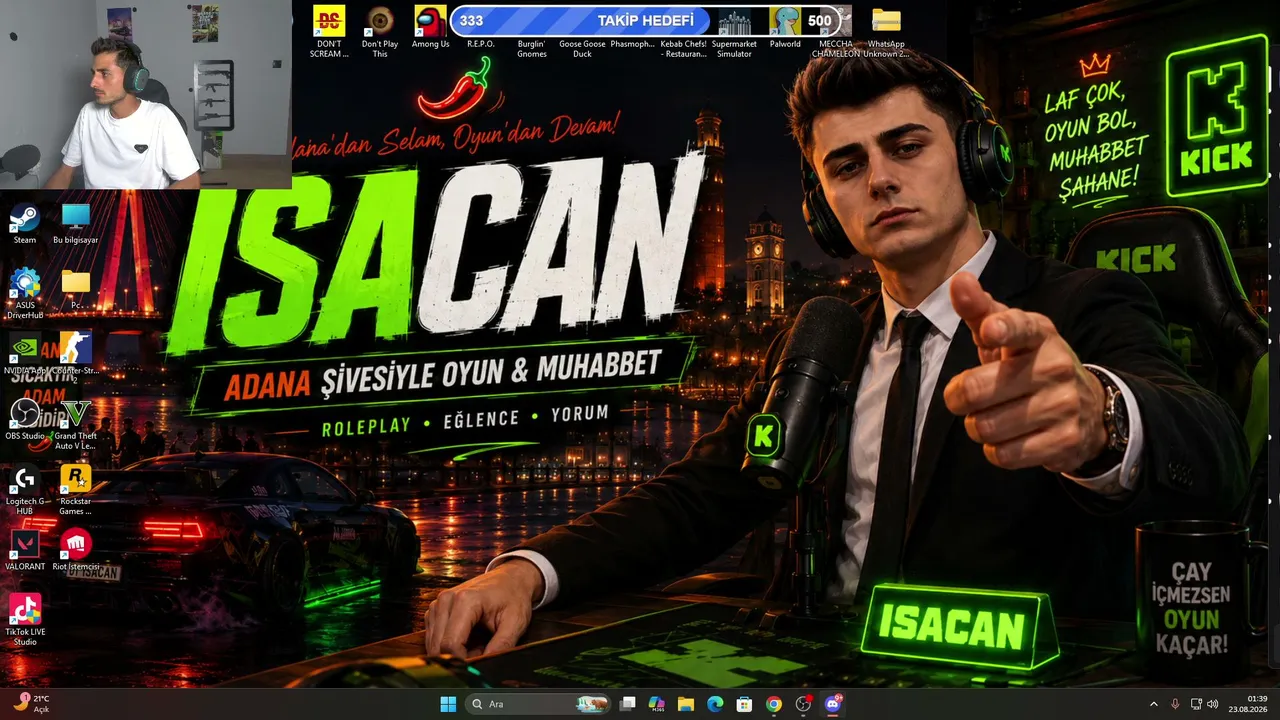Switch to OBS Studio on the taskbar

point(803,704)
